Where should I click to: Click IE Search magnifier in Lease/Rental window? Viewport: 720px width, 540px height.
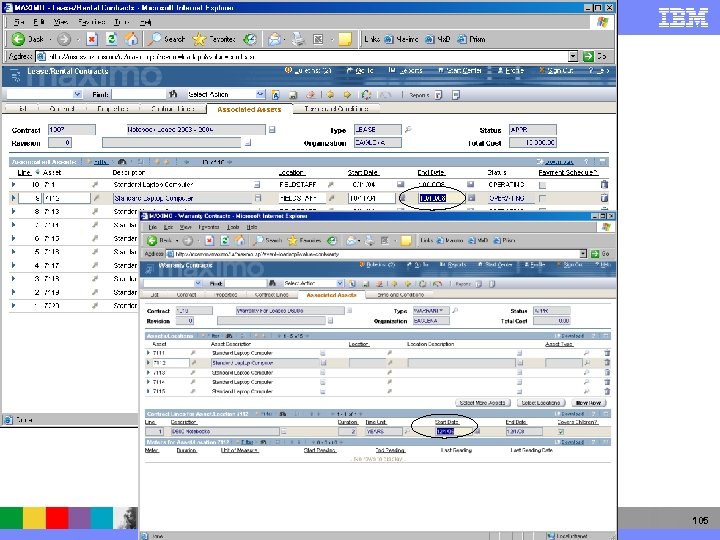tap(155, 39)
